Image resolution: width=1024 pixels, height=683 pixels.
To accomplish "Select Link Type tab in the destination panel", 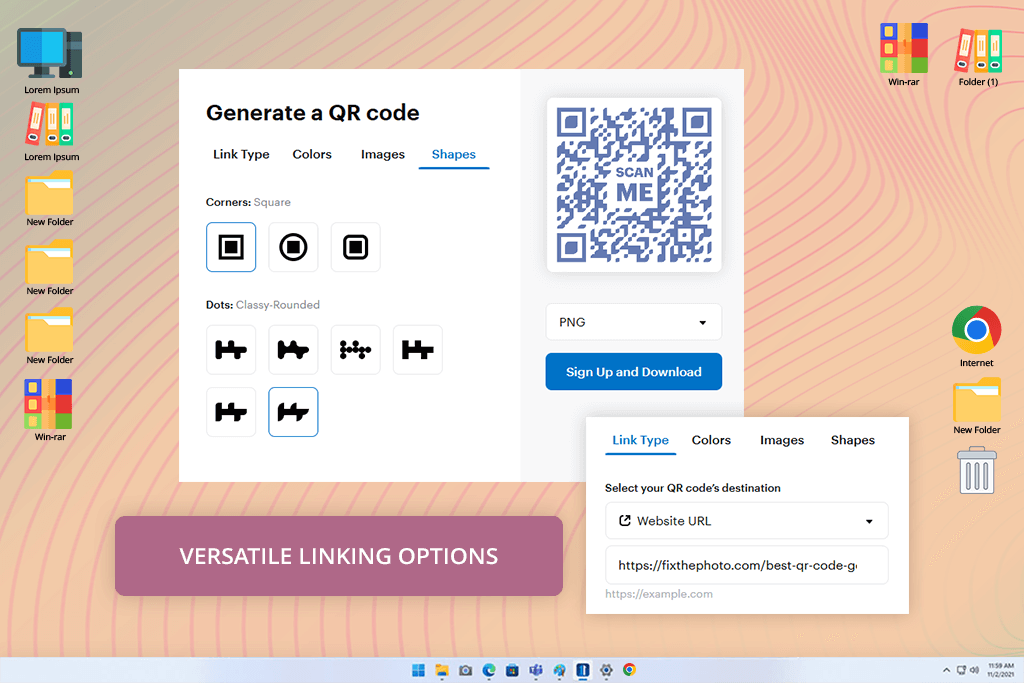I will pyautogui.click(x=641, y=440).
